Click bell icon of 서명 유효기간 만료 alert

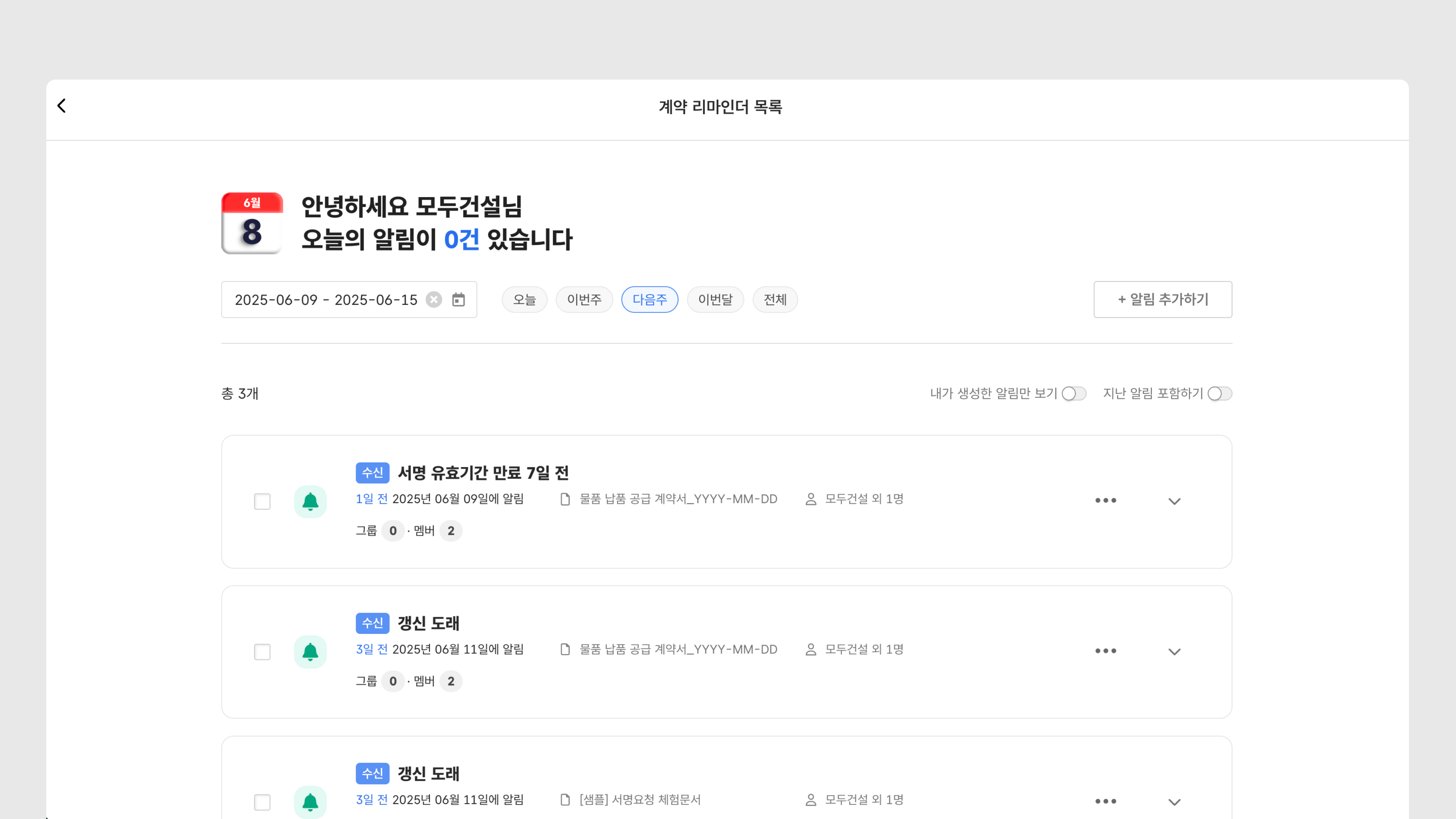click(x=310, y=501)
